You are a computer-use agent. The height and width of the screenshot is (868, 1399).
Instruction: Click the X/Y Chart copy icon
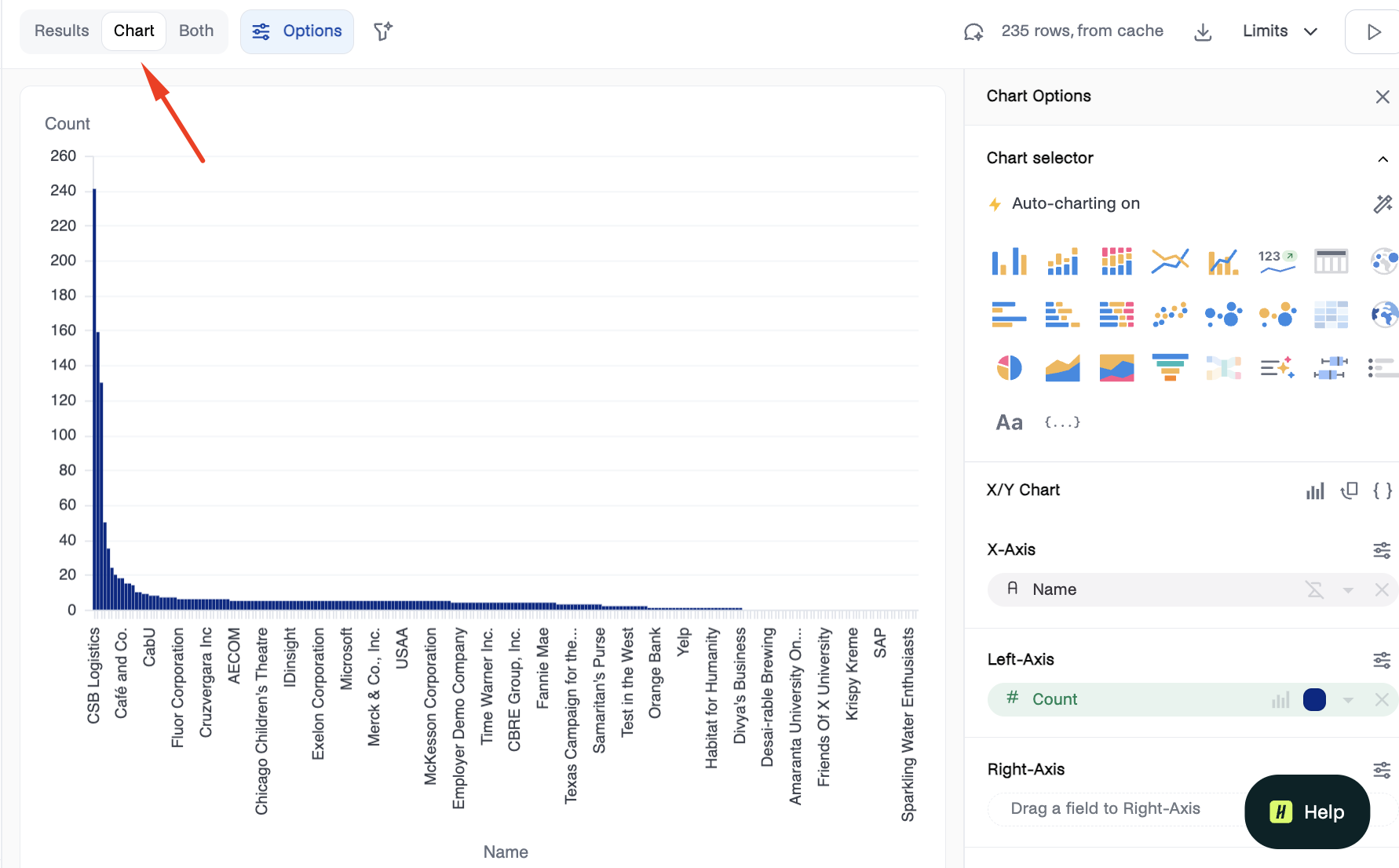1350,491
